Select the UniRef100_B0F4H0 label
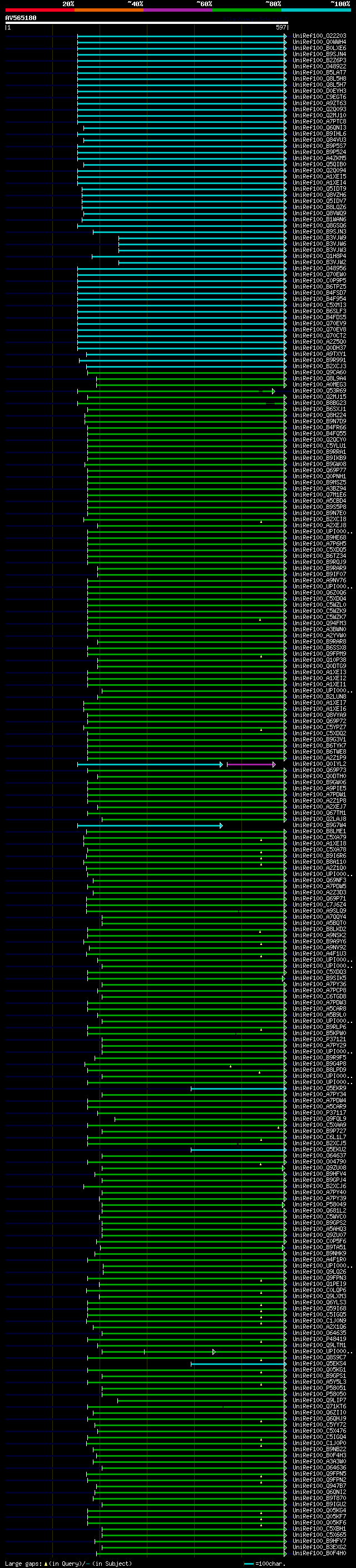Viewport: 356px width, 1568px height. 319,1554
